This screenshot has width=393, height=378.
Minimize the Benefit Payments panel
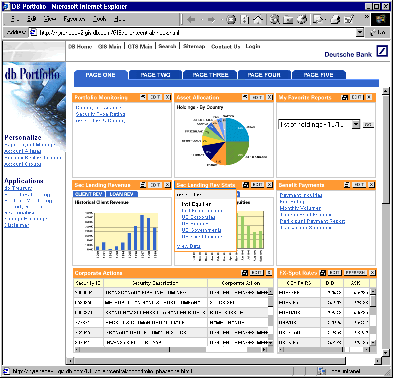coord(347,184)
